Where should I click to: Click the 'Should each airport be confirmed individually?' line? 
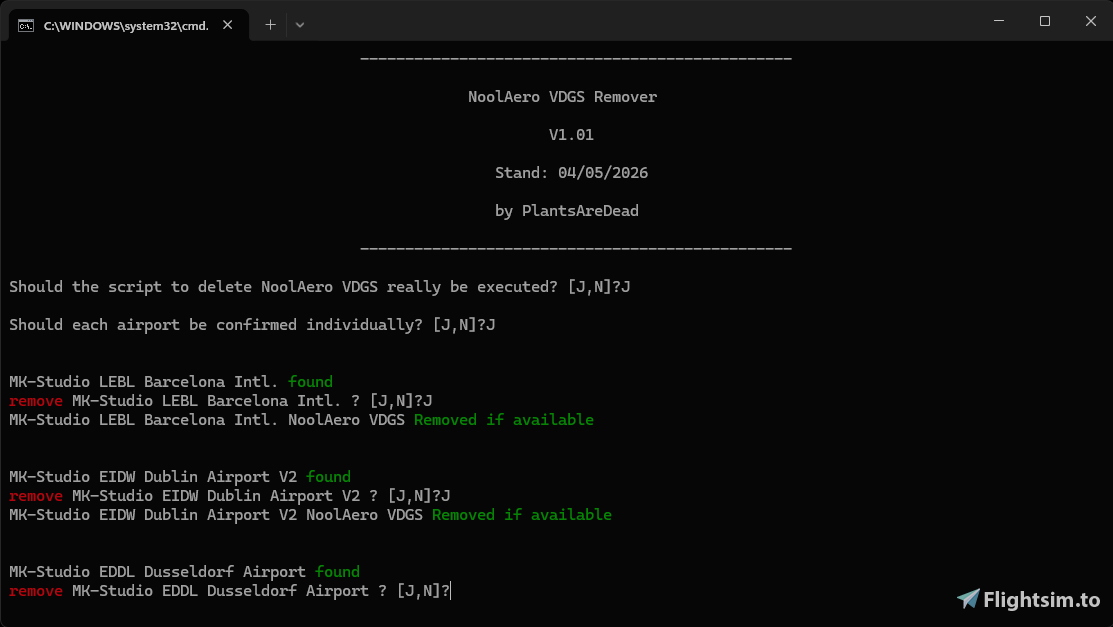click(x=252, y=325)
